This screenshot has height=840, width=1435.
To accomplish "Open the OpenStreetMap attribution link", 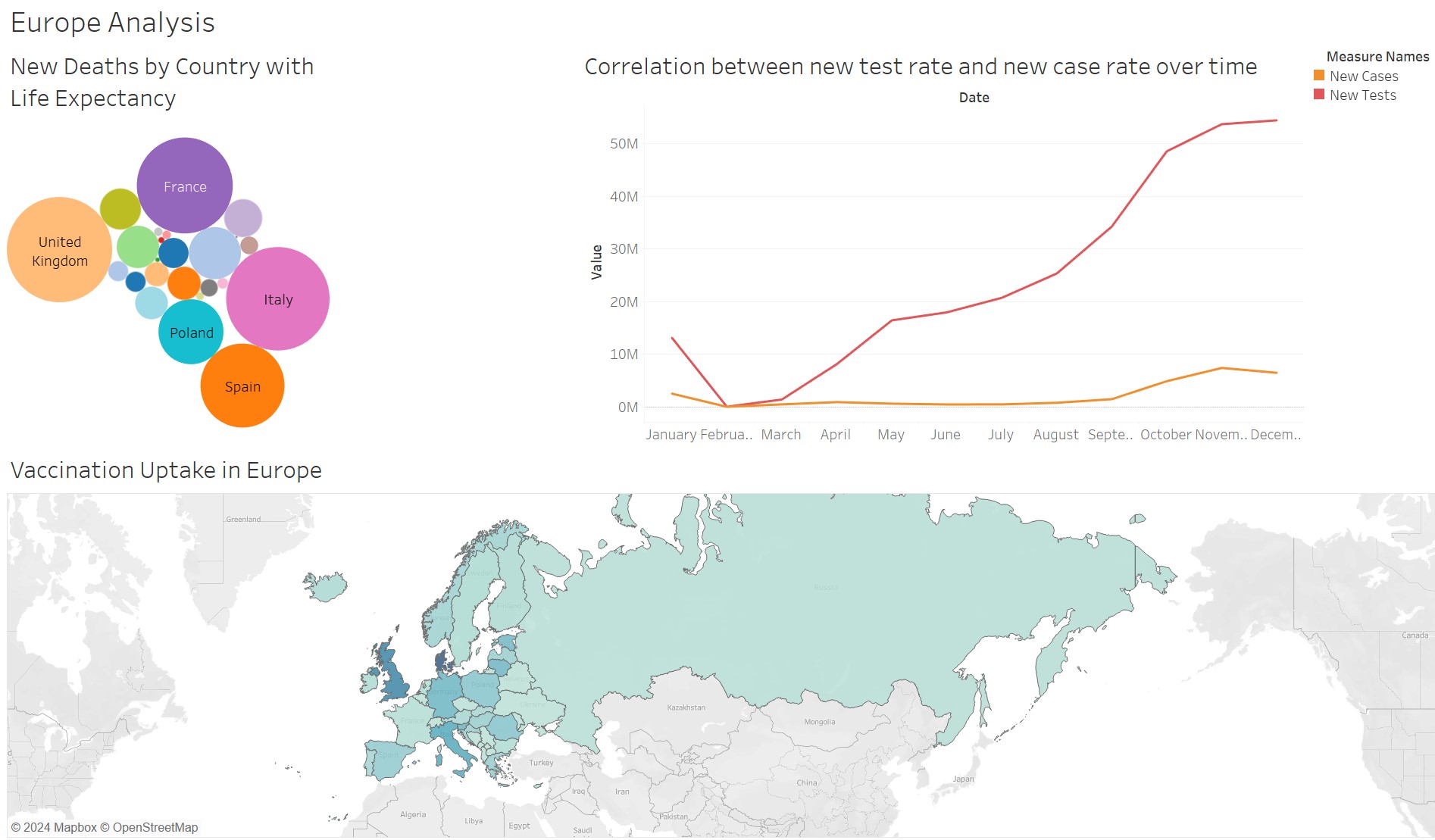I will [155, 827].
